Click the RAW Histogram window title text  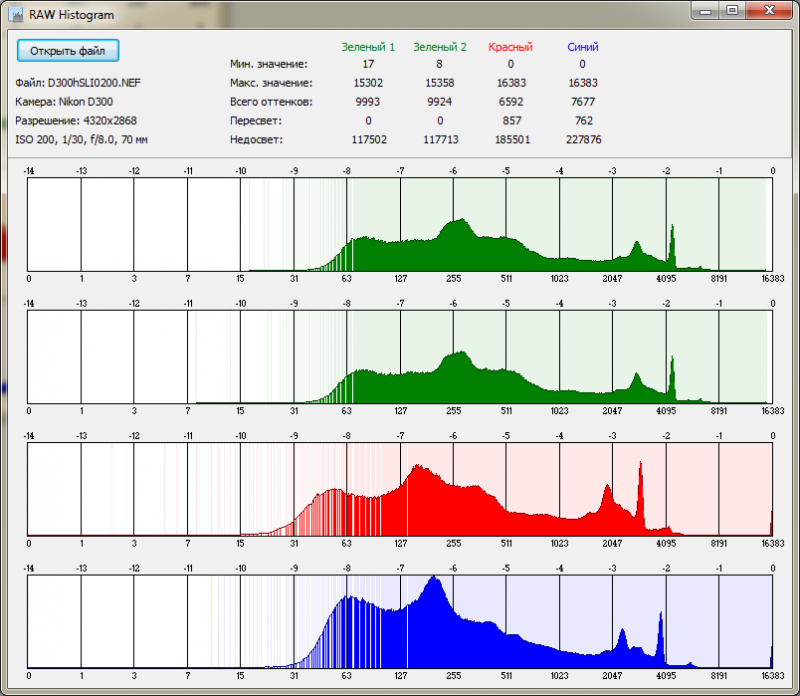(71, 15)
